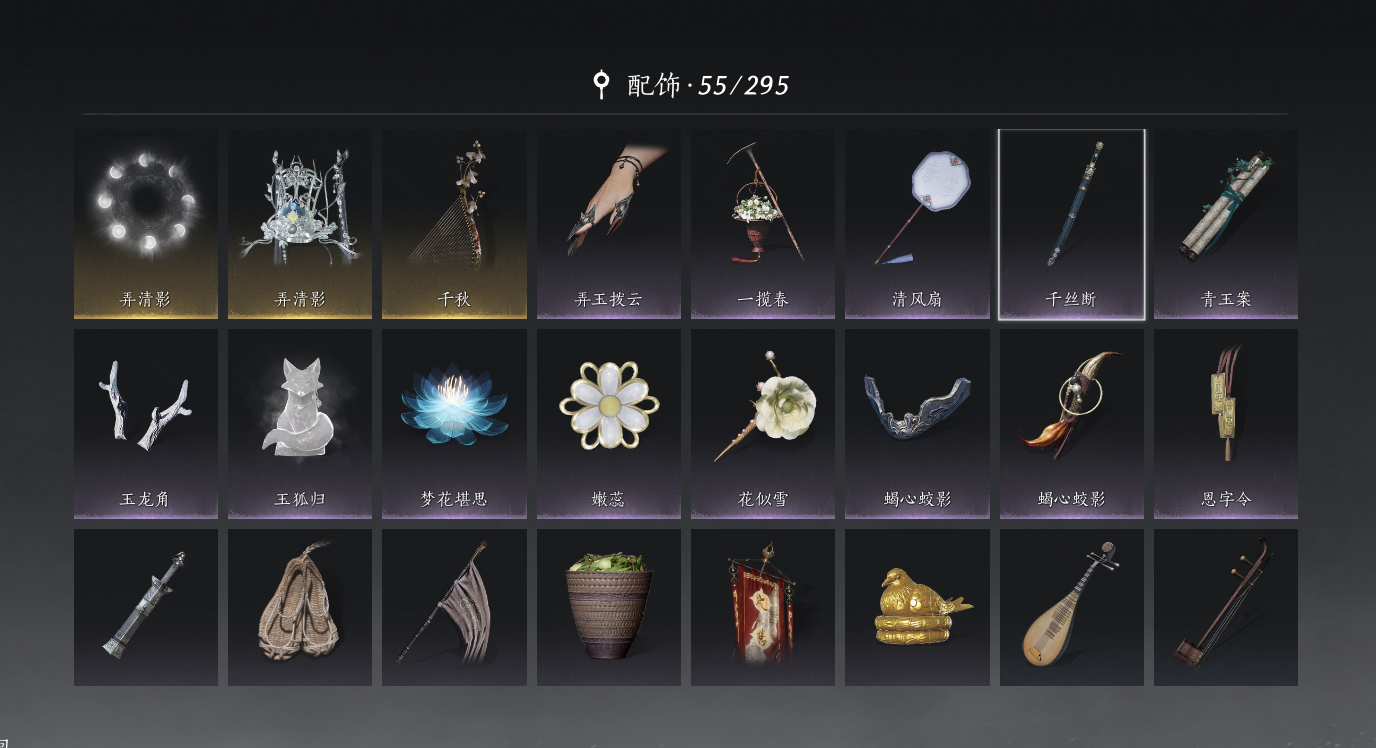Viewport: 1376px width, 748px height.
Task: Choose the 弄玉拨云 hand ornament
Action: click(x=609, y=224)
